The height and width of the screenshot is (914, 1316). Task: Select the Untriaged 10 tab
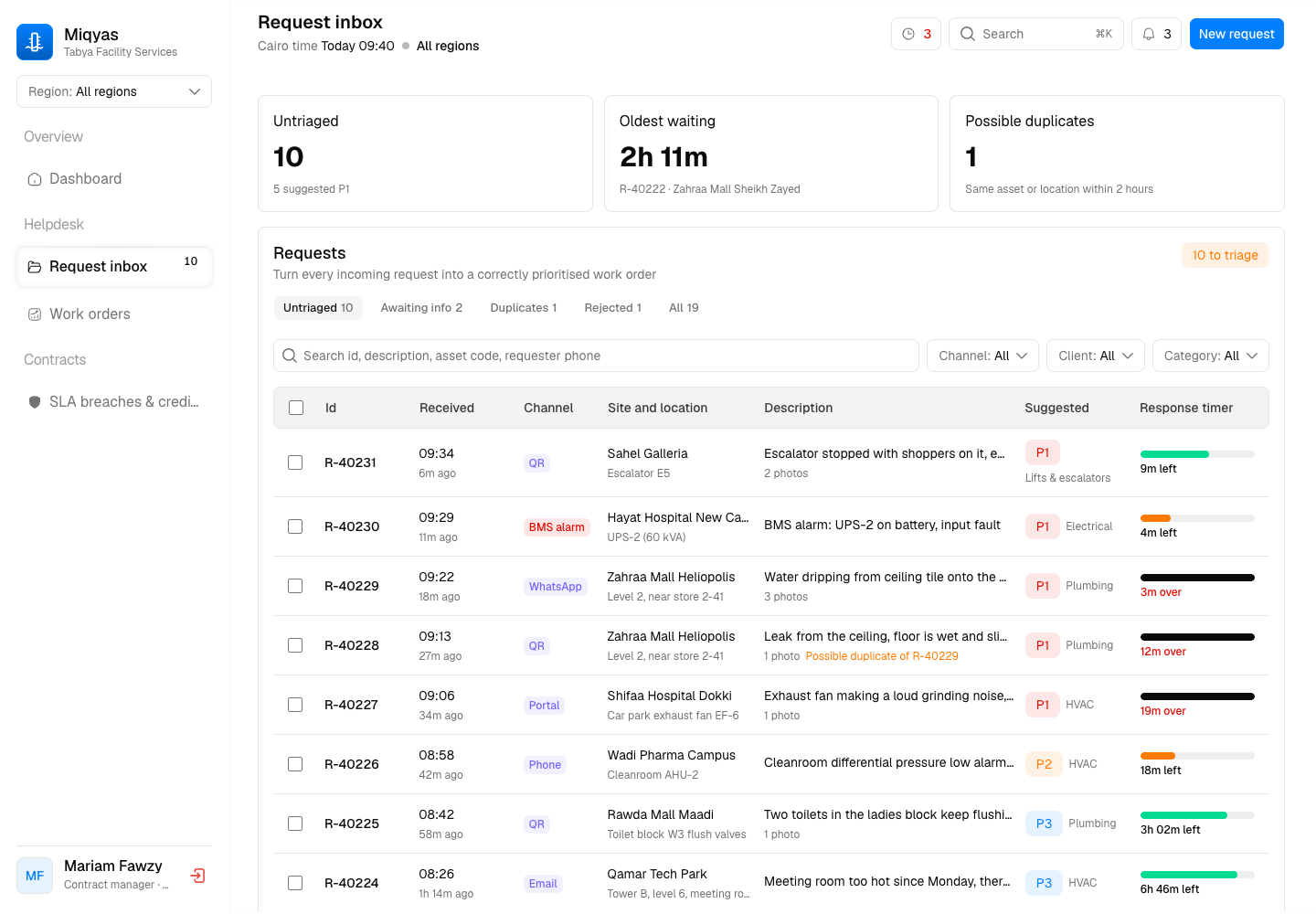318,308
